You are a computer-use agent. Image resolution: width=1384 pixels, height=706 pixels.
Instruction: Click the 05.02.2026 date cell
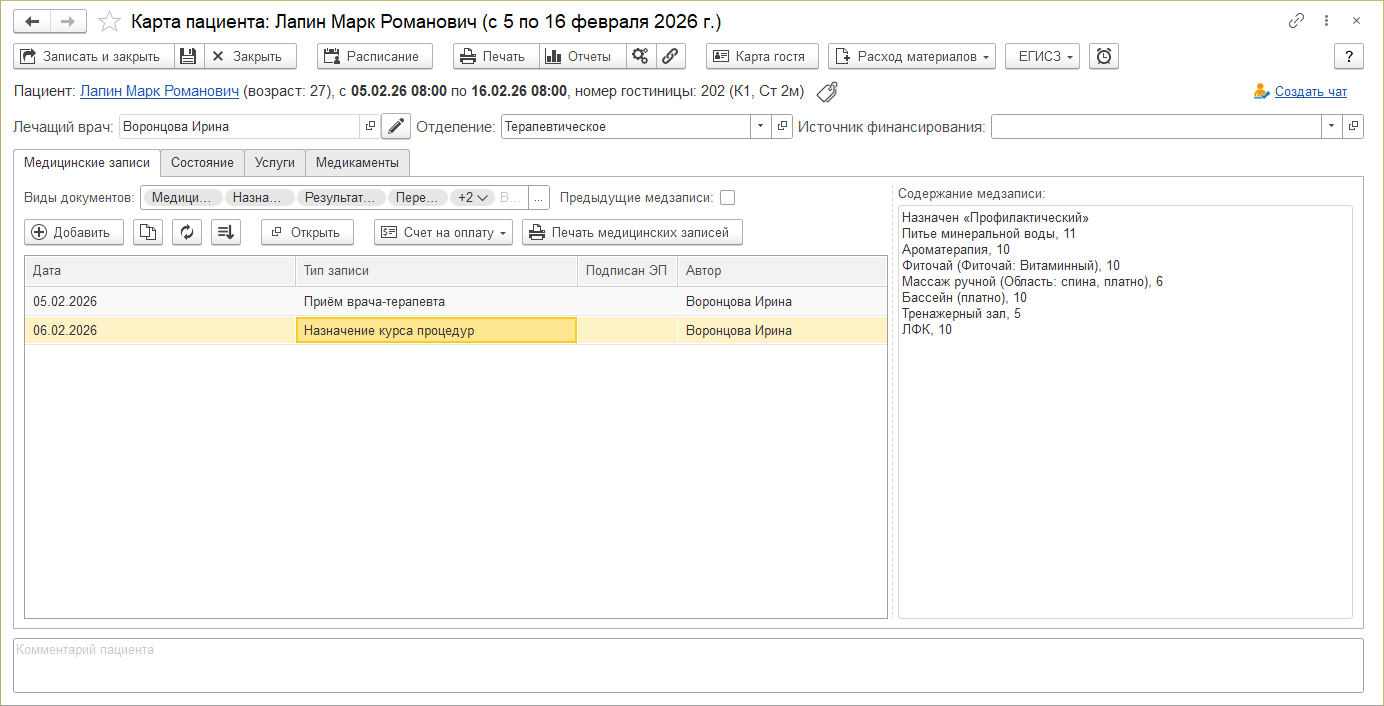(x=160, y=301)
